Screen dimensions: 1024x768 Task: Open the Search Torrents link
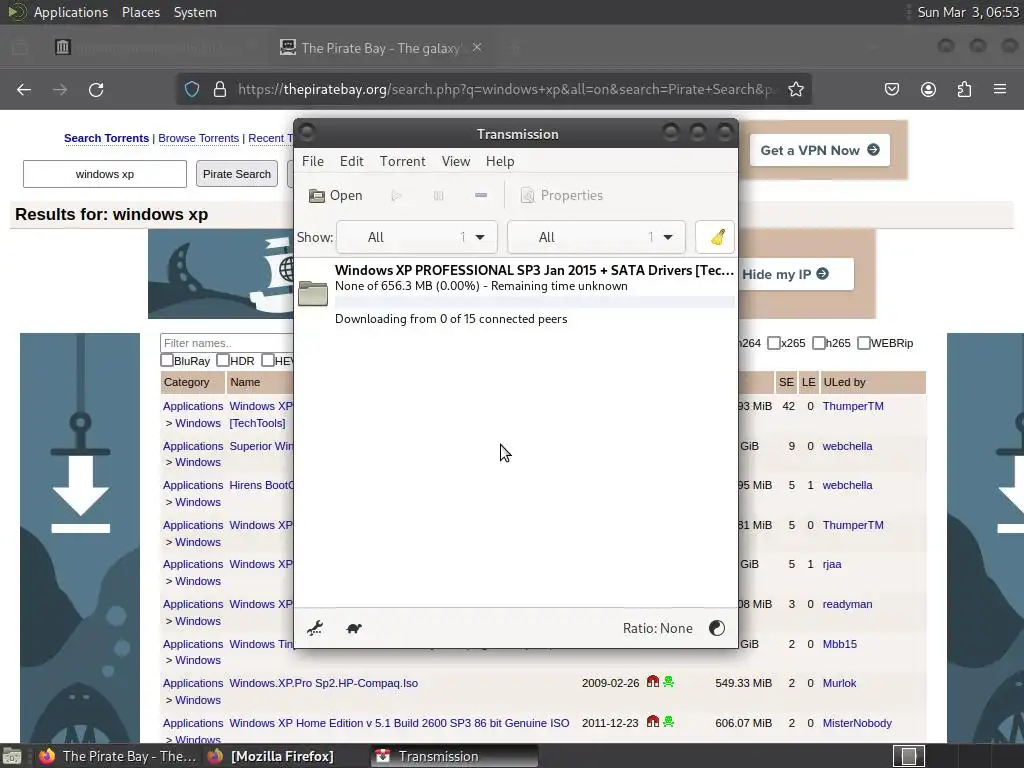pyautogui.click(x=106, y=138)
